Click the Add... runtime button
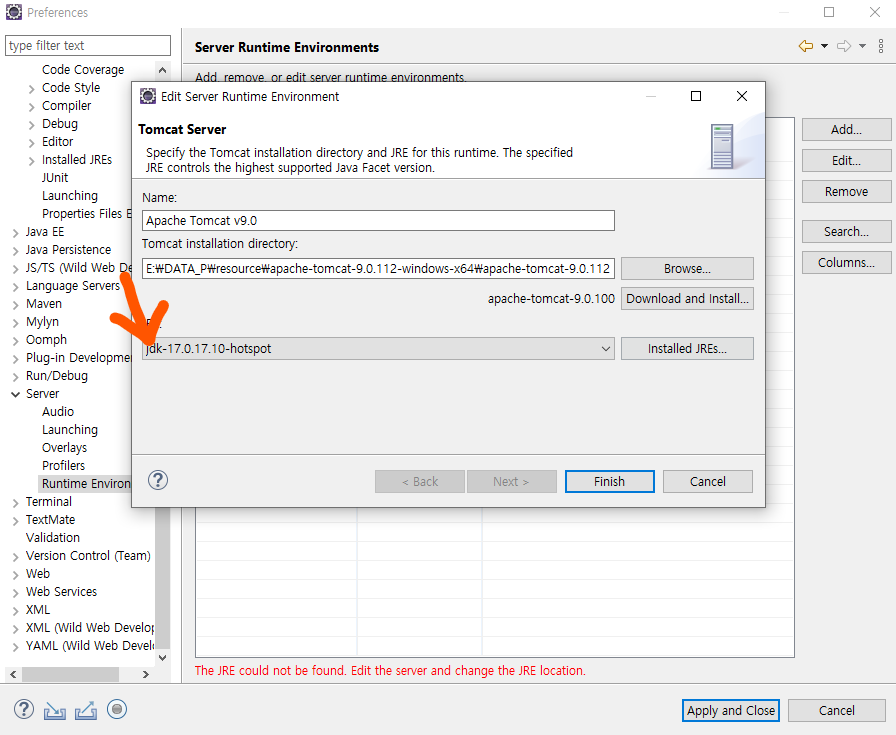Screen dimensions: 896x735 [846, 130]
